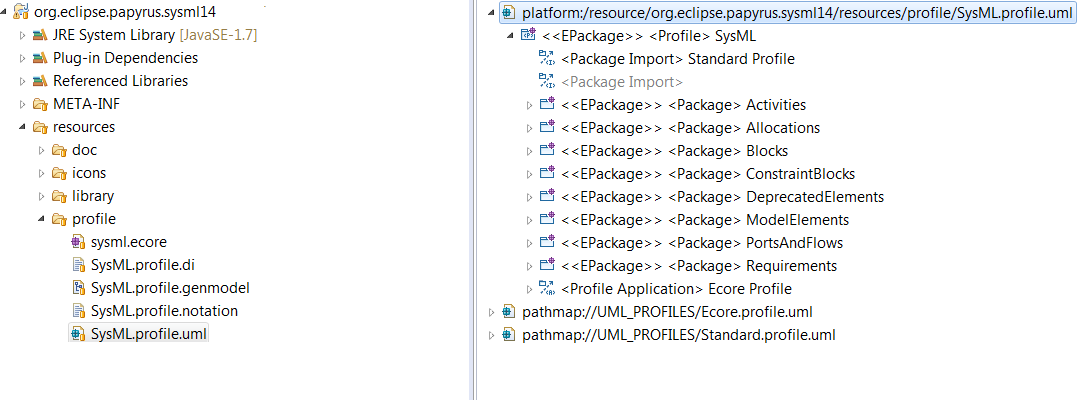Click the platform resource SysML.profile.uml icon
Viewport: 1089px width, 400px height.
pos(509,12)
